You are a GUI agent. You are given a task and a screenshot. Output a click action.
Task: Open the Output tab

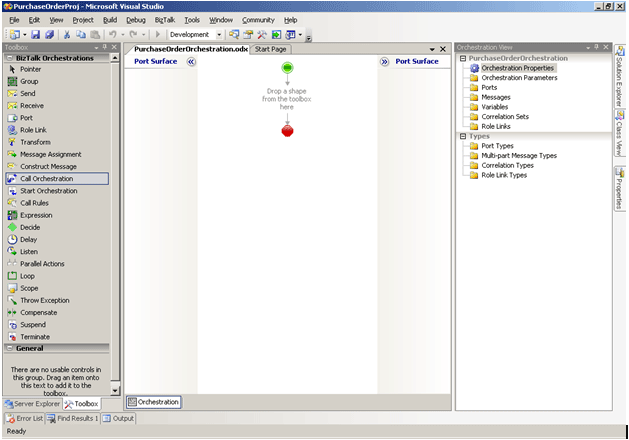pyautogui.click(x=118, y=418)
